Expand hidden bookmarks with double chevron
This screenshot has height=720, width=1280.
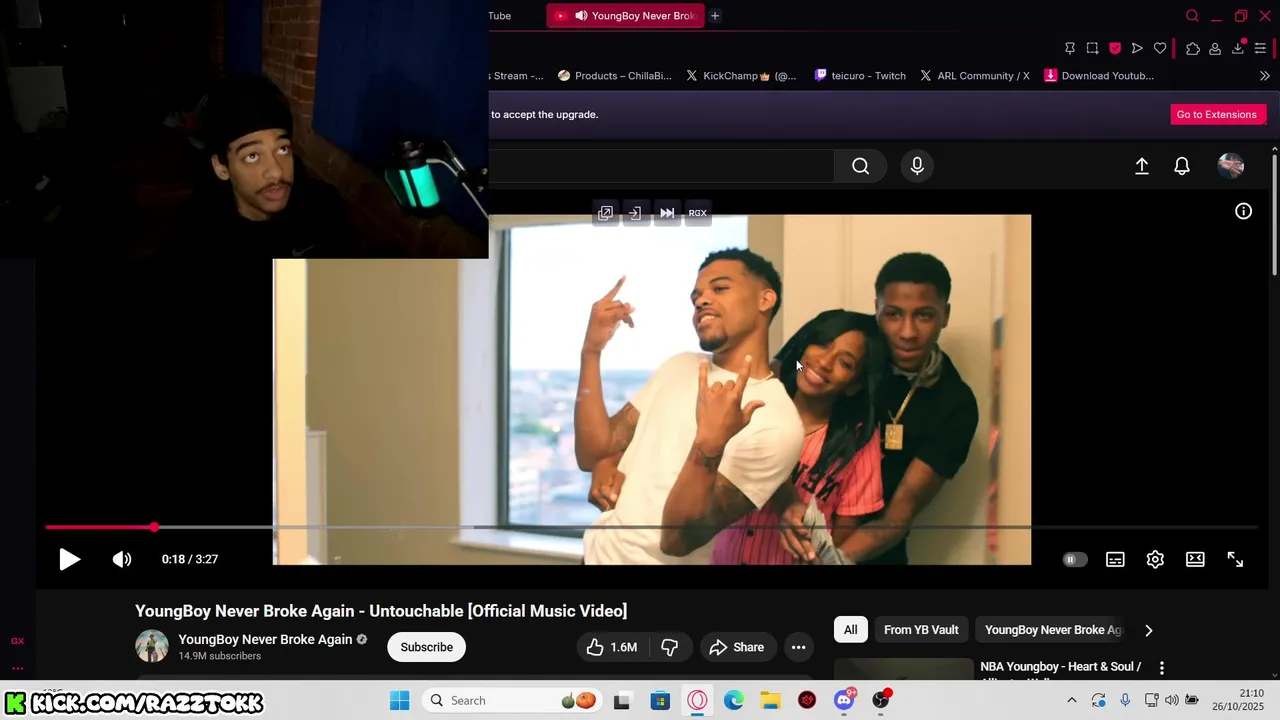tap(1264, 76)
